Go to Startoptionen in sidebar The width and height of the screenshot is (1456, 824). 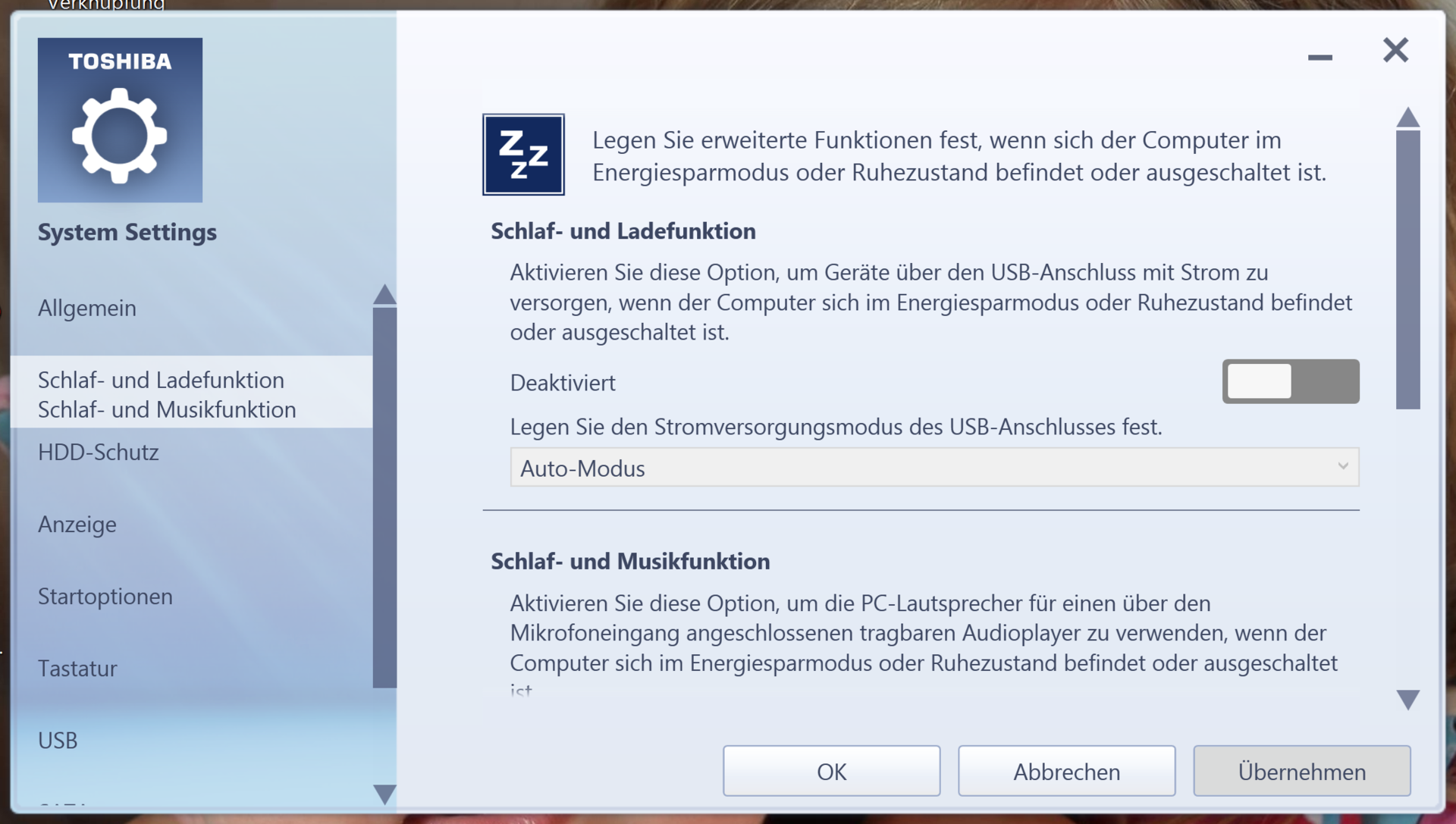[x=105, y=597]
